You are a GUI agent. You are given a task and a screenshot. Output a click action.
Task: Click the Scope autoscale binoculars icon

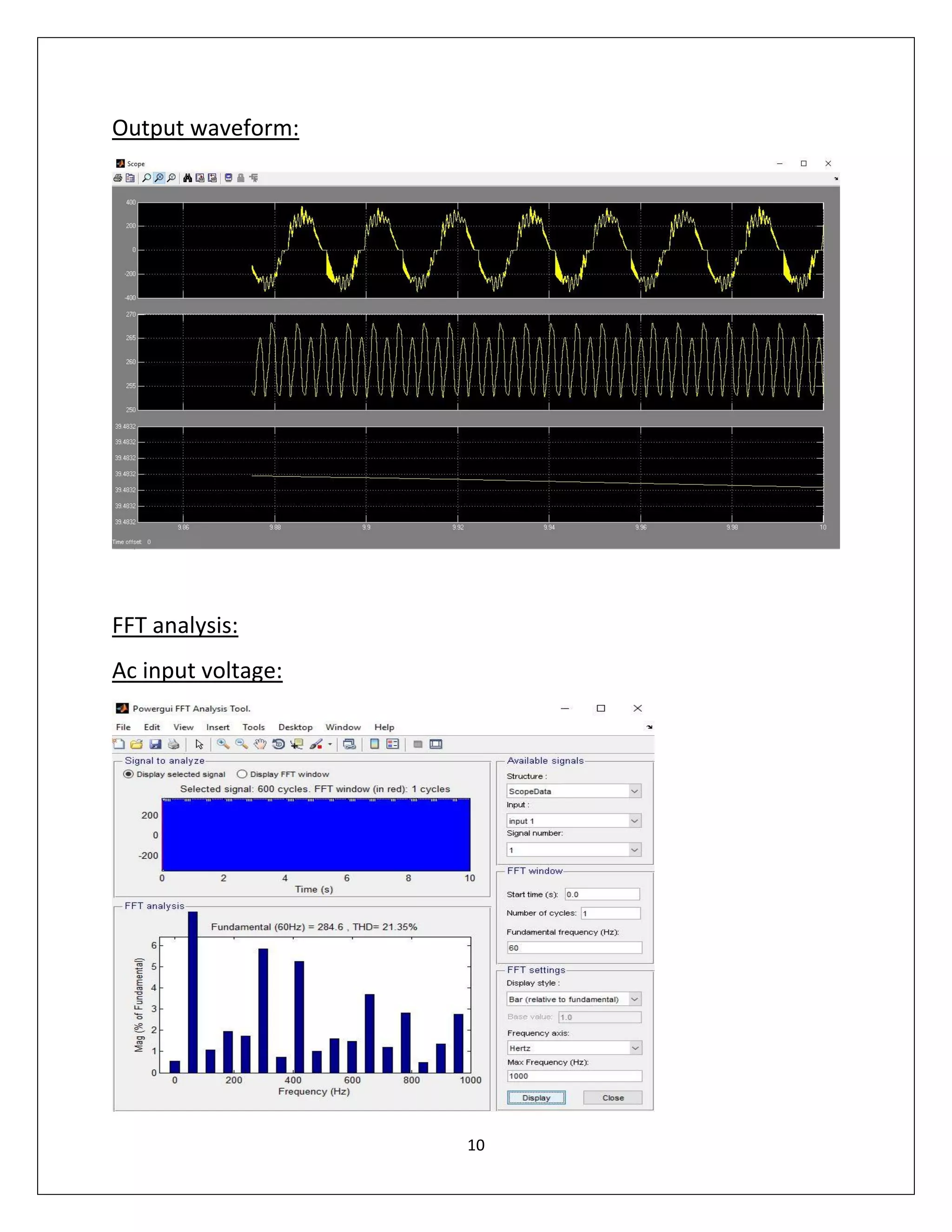[188, 178]
